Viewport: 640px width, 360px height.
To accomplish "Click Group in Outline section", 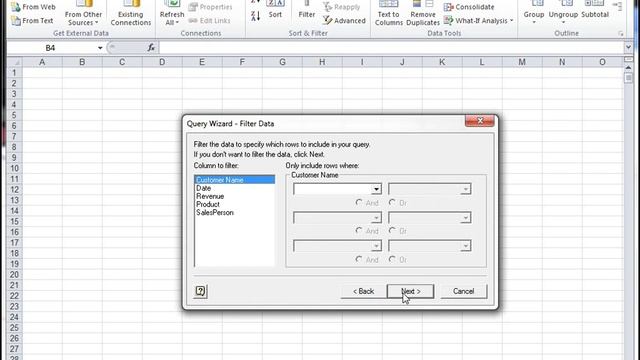I will [534, 13].
